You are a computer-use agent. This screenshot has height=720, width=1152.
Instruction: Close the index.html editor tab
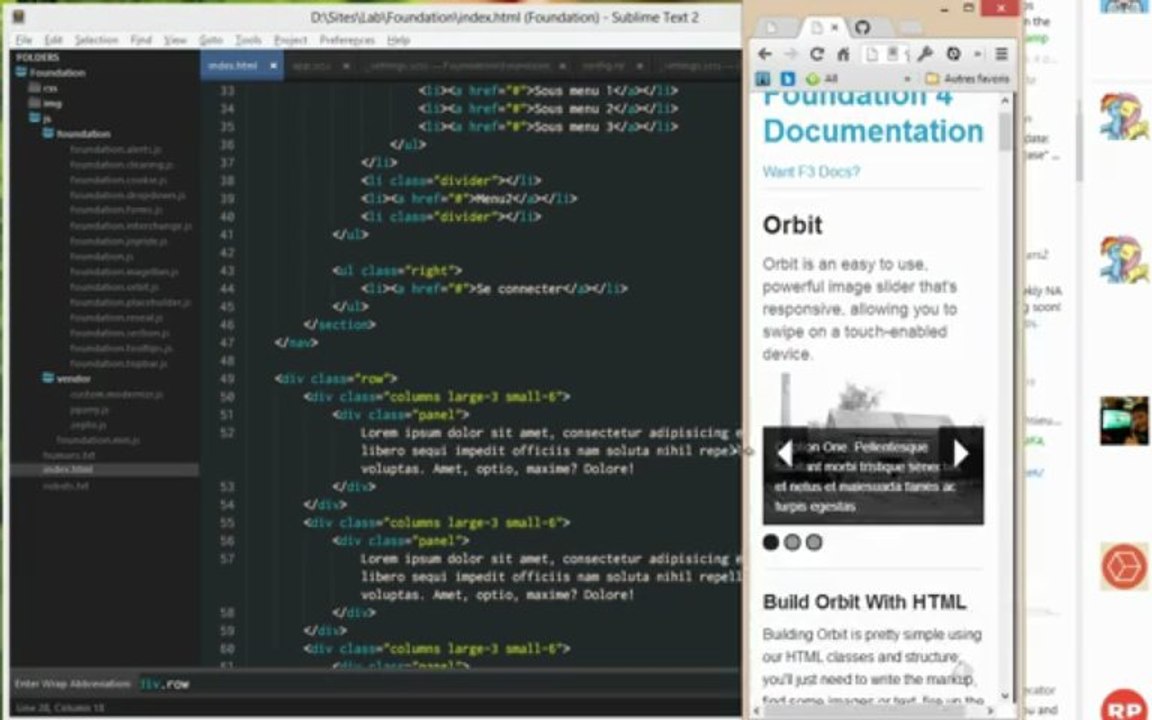click(273, 65)
